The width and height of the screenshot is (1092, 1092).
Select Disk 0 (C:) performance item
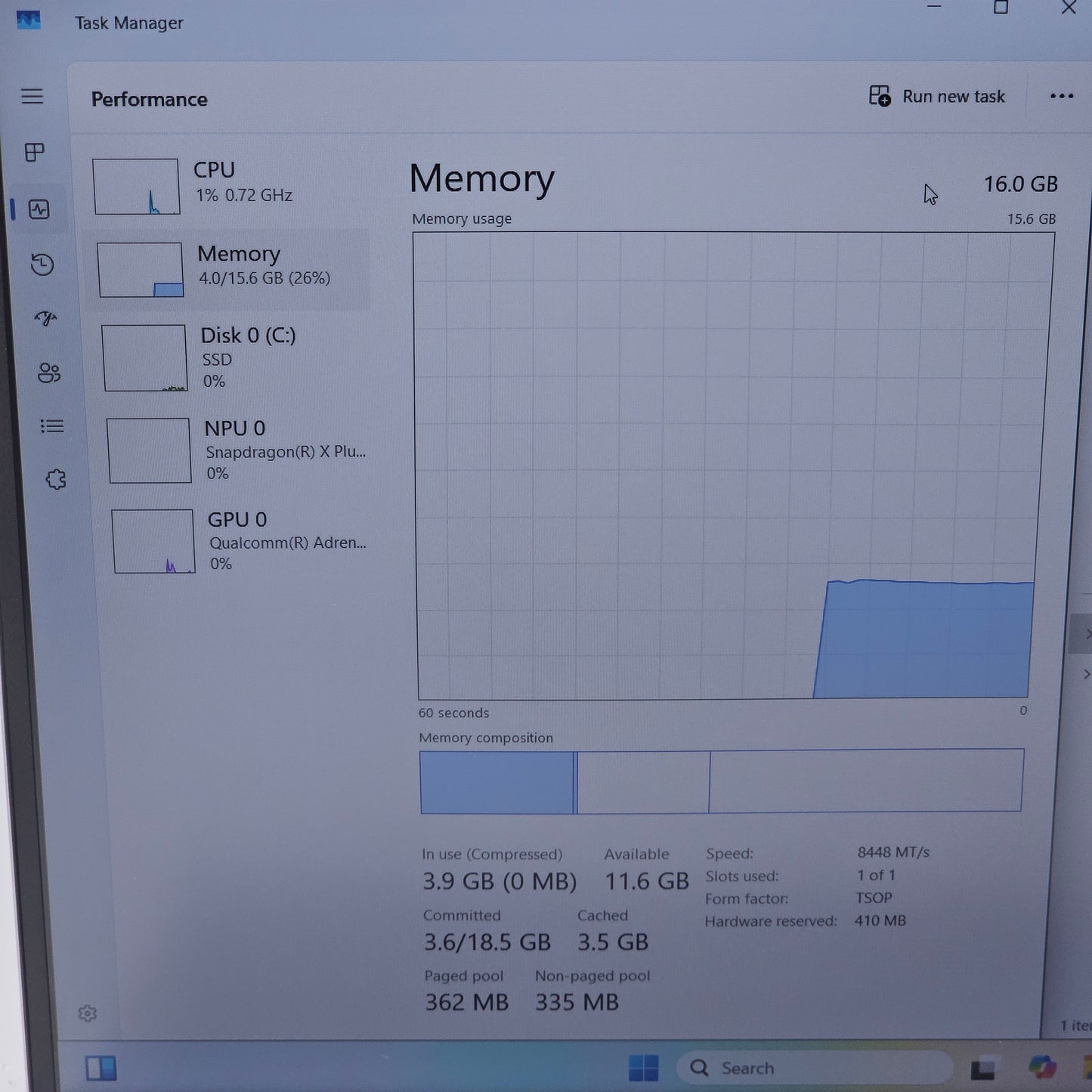(x=230, y=358)
